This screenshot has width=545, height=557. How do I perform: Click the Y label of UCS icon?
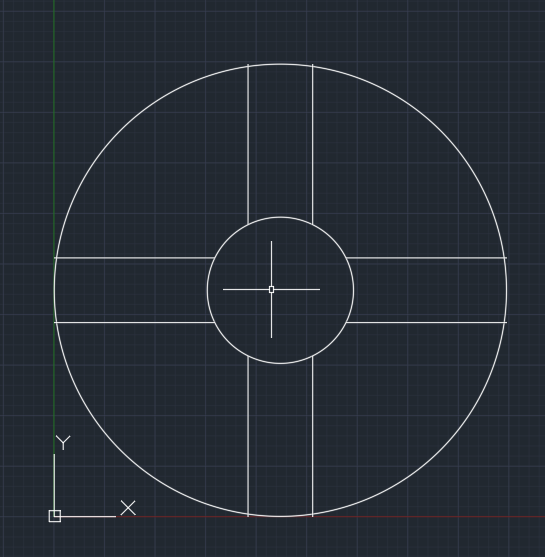63,443
